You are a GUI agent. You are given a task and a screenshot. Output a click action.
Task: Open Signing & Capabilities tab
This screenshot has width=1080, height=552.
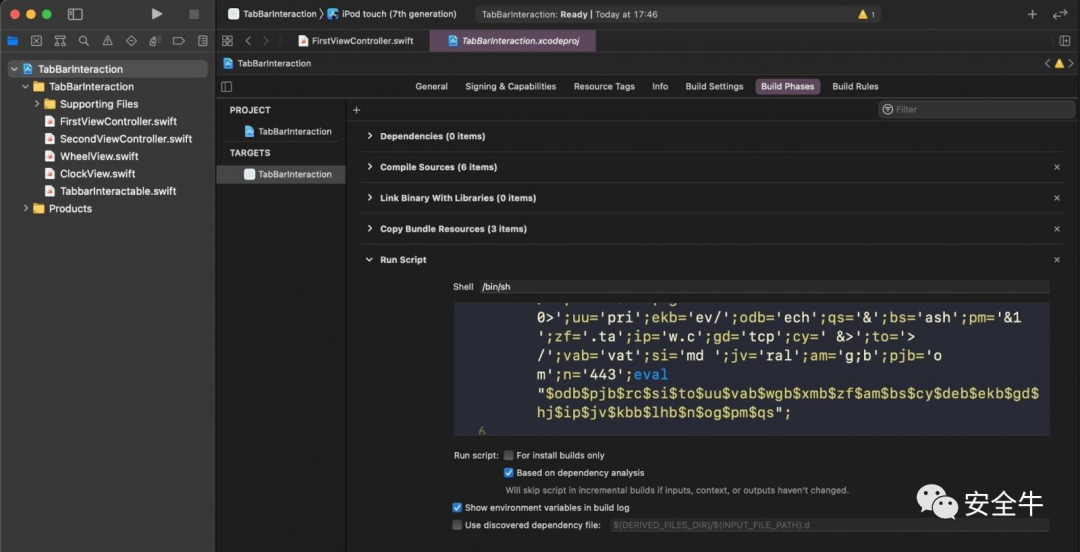[510, 87]
